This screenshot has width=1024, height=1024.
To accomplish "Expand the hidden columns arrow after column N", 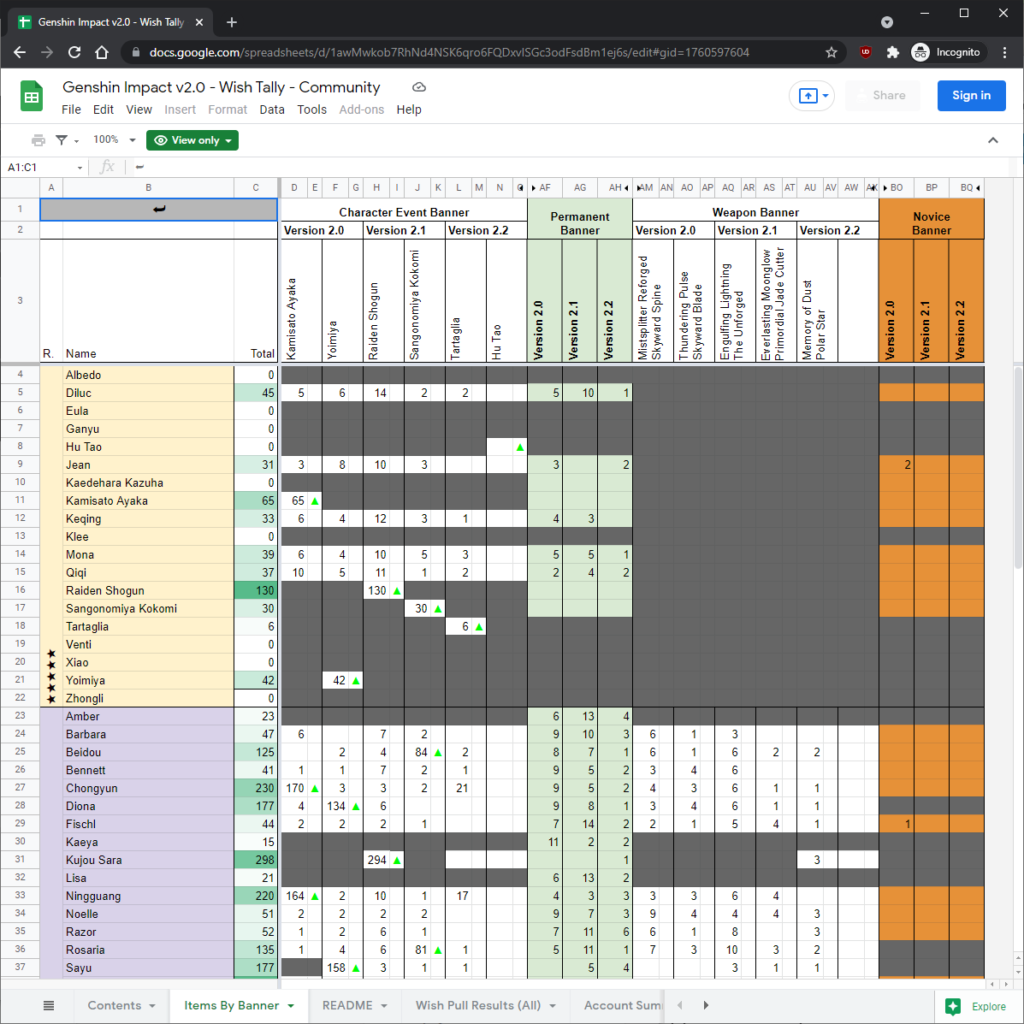I will (522, 187).
